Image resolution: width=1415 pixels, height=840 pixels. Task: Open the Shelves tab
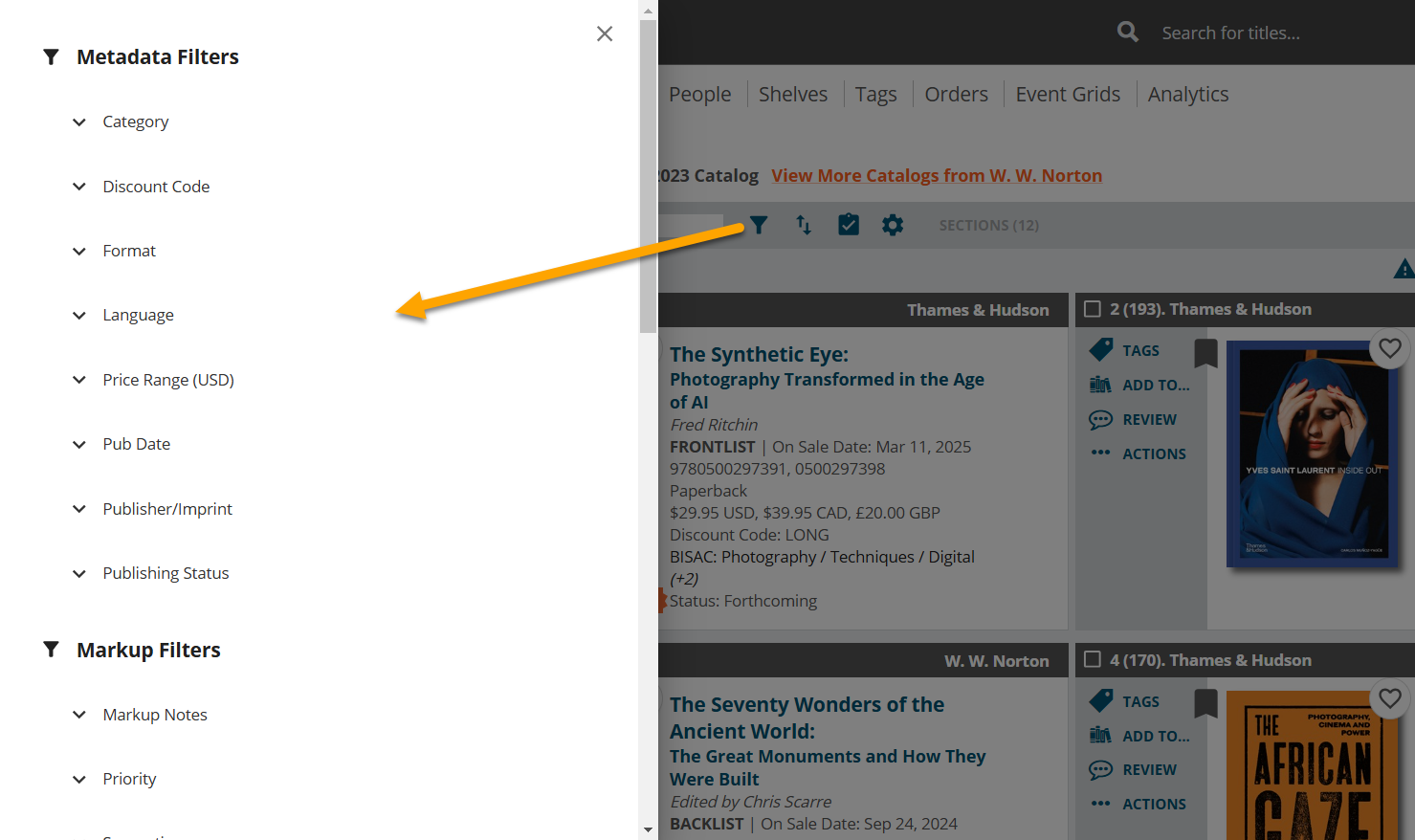tap(793, 95)
